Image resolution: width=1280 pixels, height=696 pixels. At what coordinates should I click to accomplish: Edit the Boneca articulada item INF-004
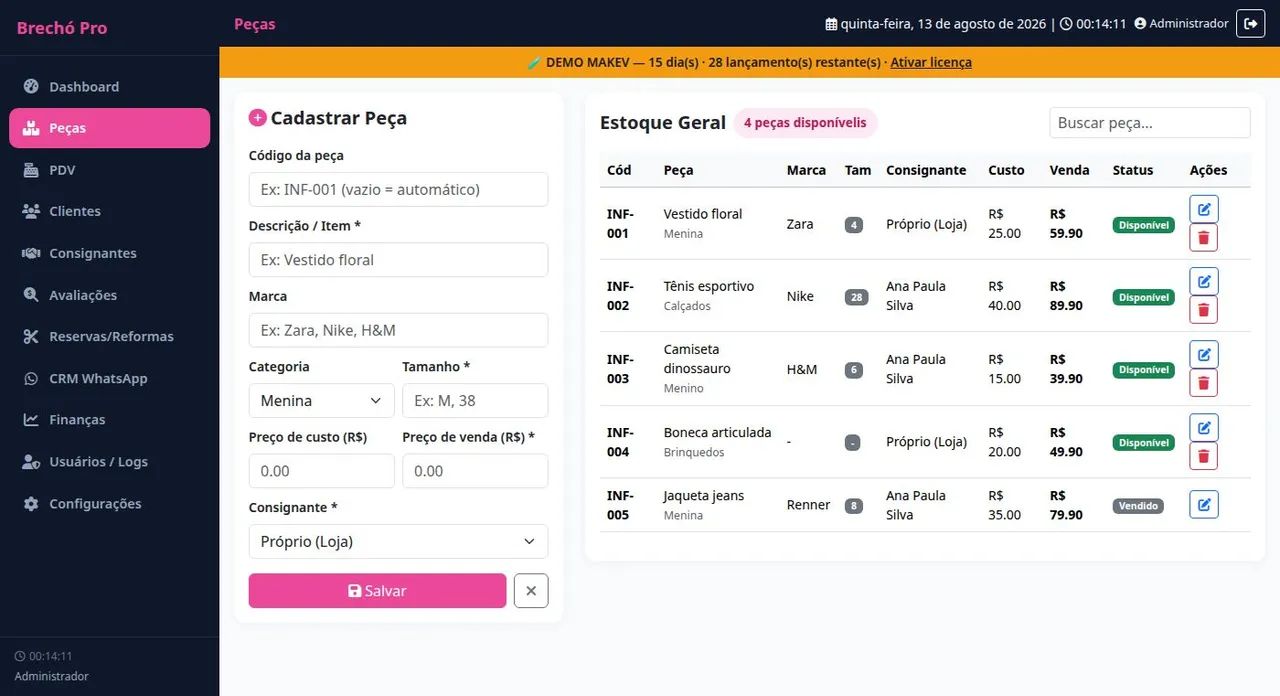click(x=1204, y=427)
